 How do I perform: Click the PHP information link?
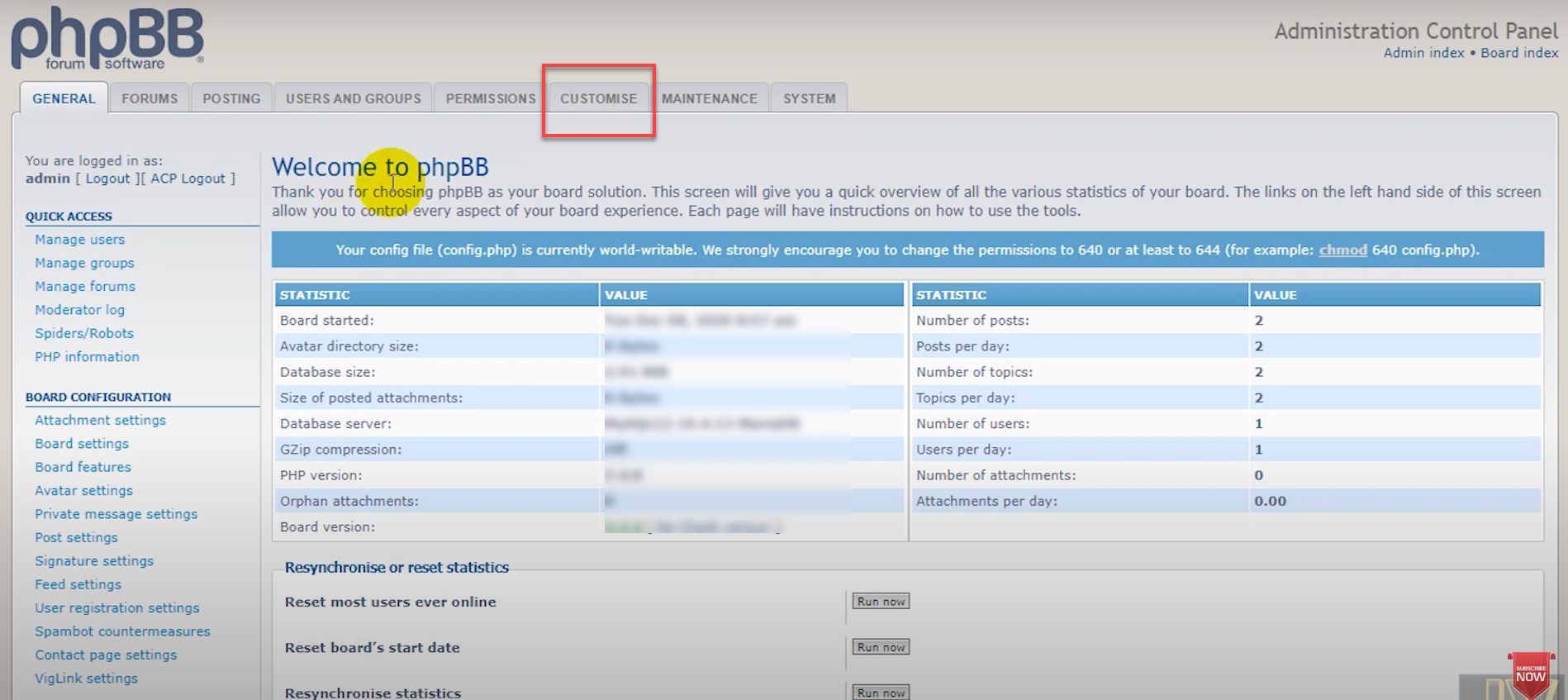(x=87, y=357)
